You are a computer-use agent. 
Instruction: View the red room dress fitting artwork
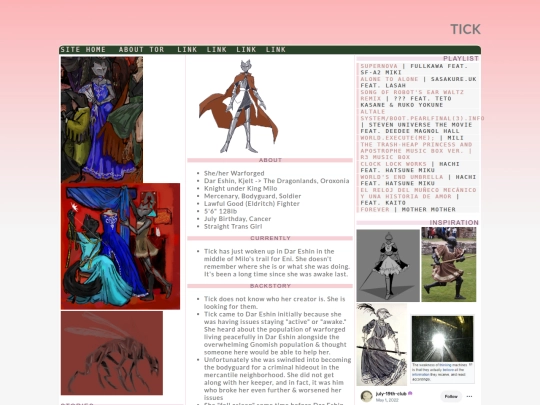(x=120, y=246)
